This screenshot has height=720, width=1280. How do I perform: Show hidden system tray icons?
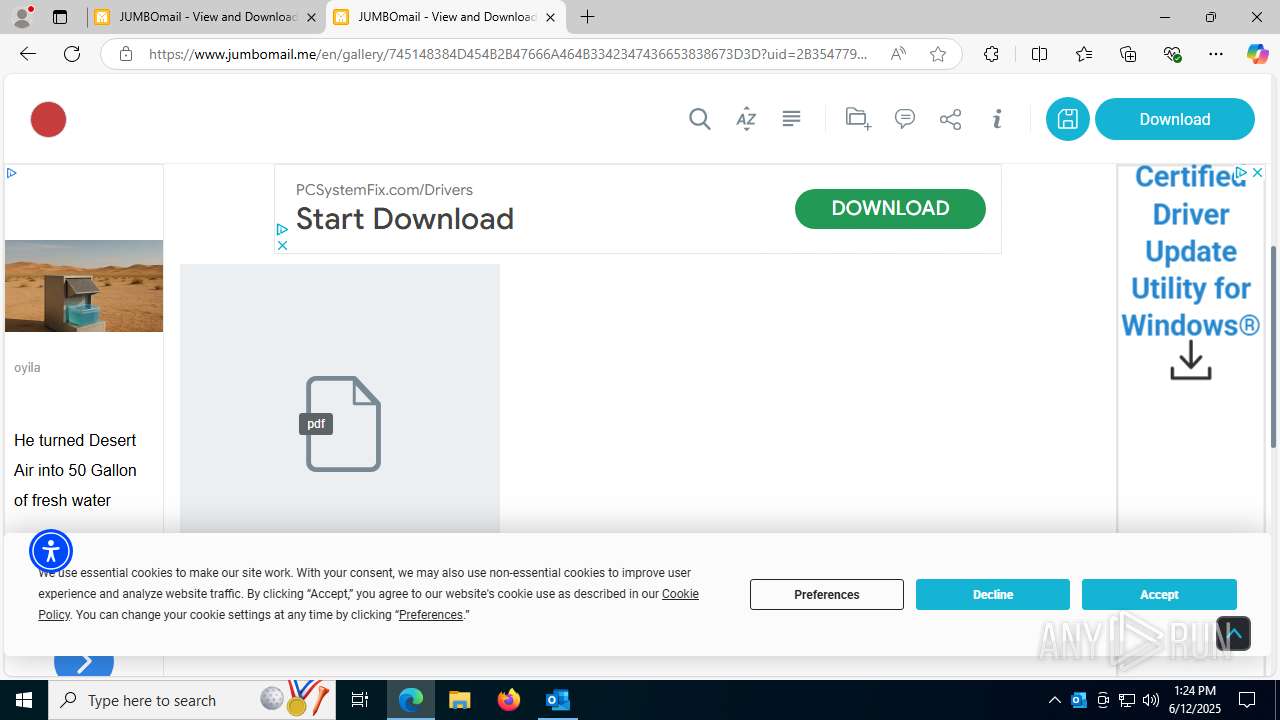(1055, 700)
